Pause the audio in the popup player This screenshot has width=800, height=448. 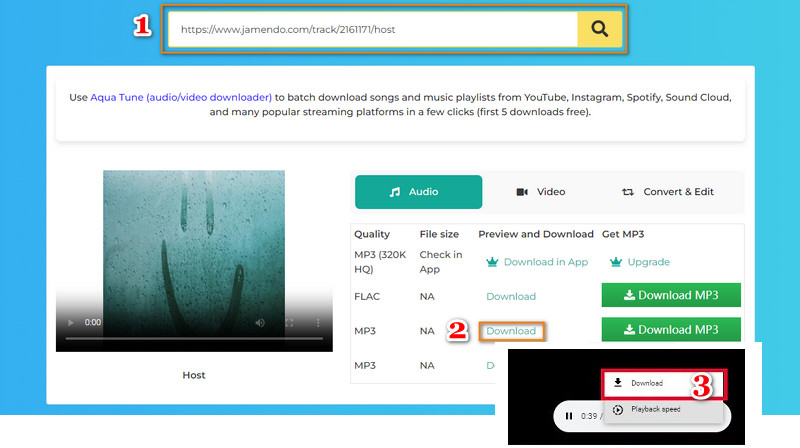coord(569,416)
